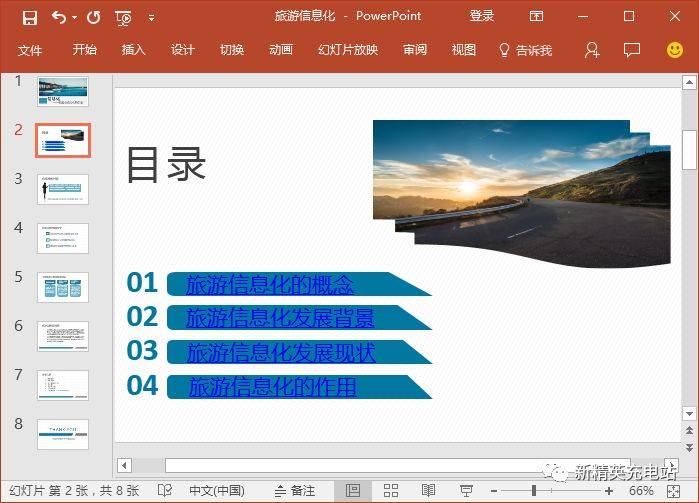
Task: Select slide 1 thumbnail
Action: coord(63,91)
